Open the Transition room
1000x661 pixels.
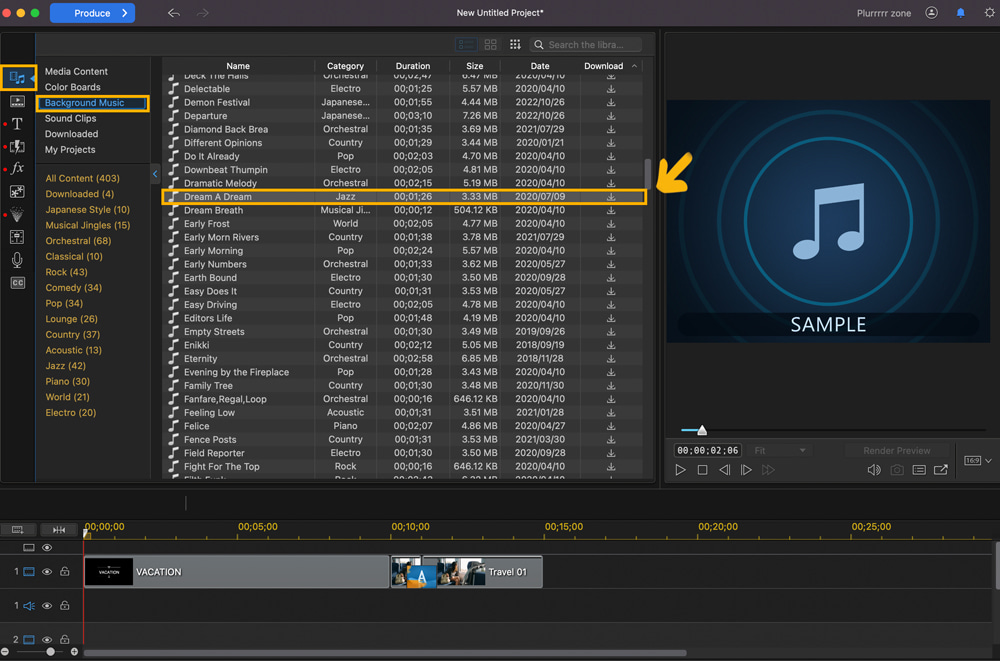(x=17, y=145)
